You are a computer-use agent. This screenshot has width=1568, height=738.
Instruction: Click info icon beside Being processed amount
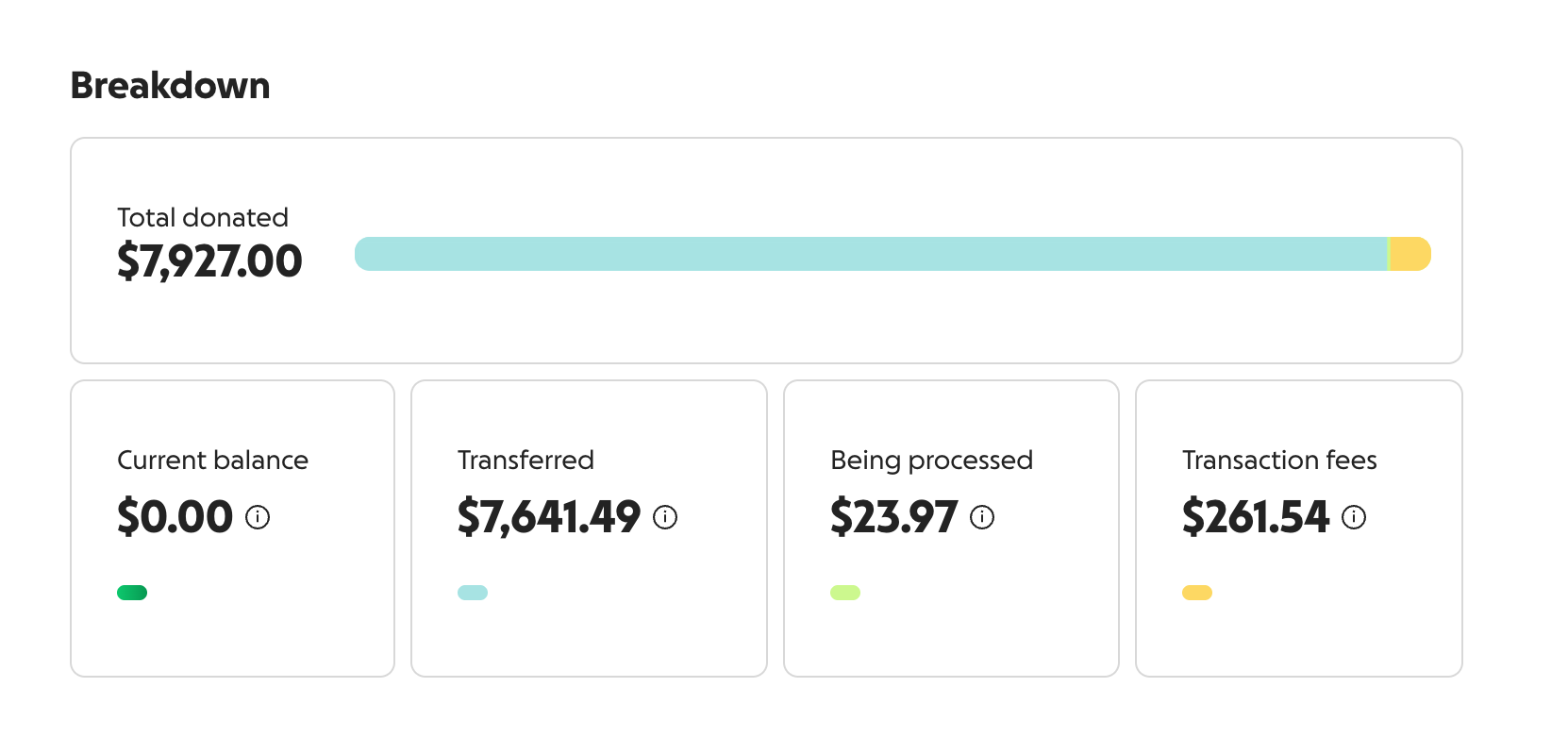pos(982,517)
